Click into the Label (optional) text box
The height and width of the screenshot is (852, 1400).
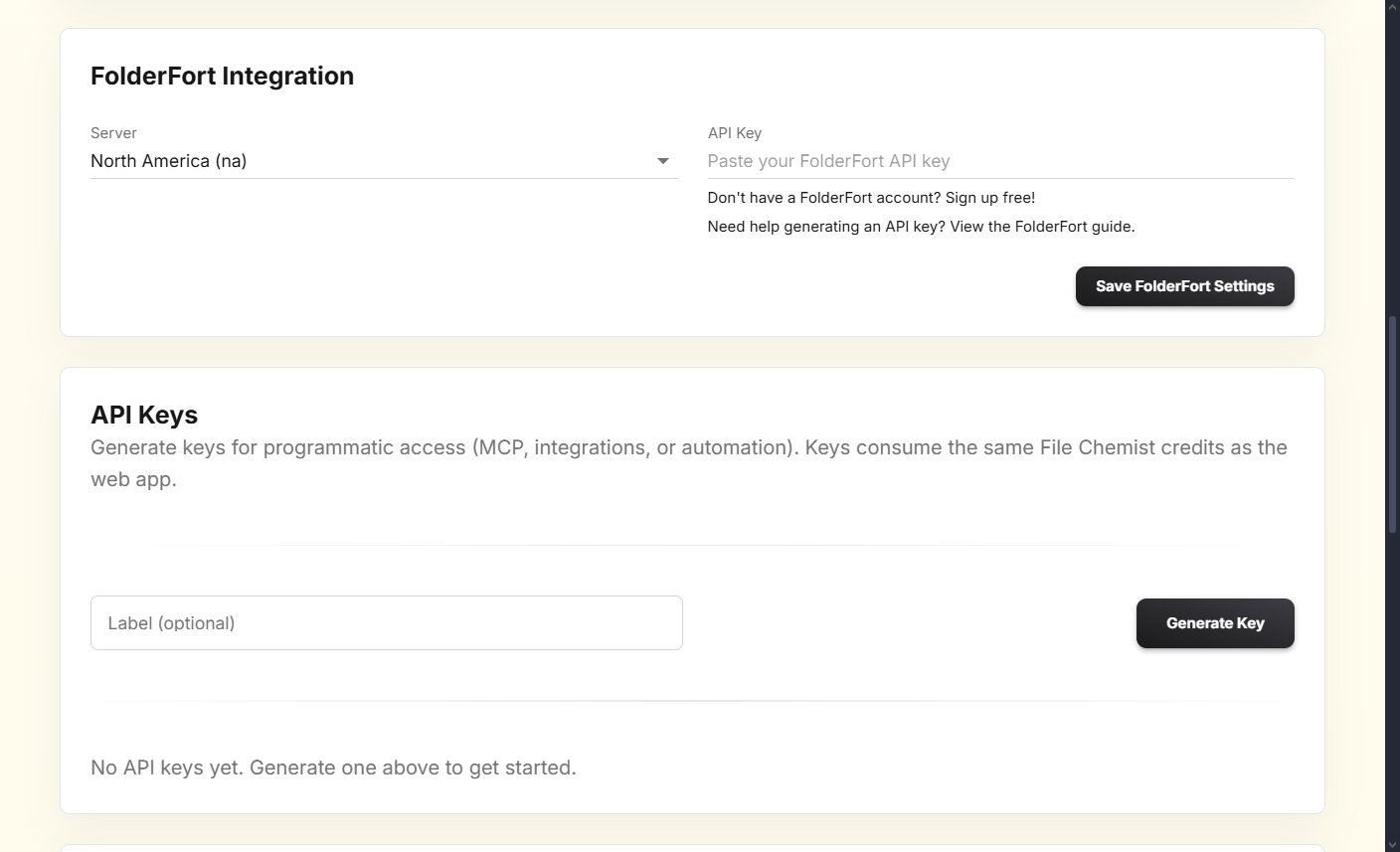click(x=386, y=623)
